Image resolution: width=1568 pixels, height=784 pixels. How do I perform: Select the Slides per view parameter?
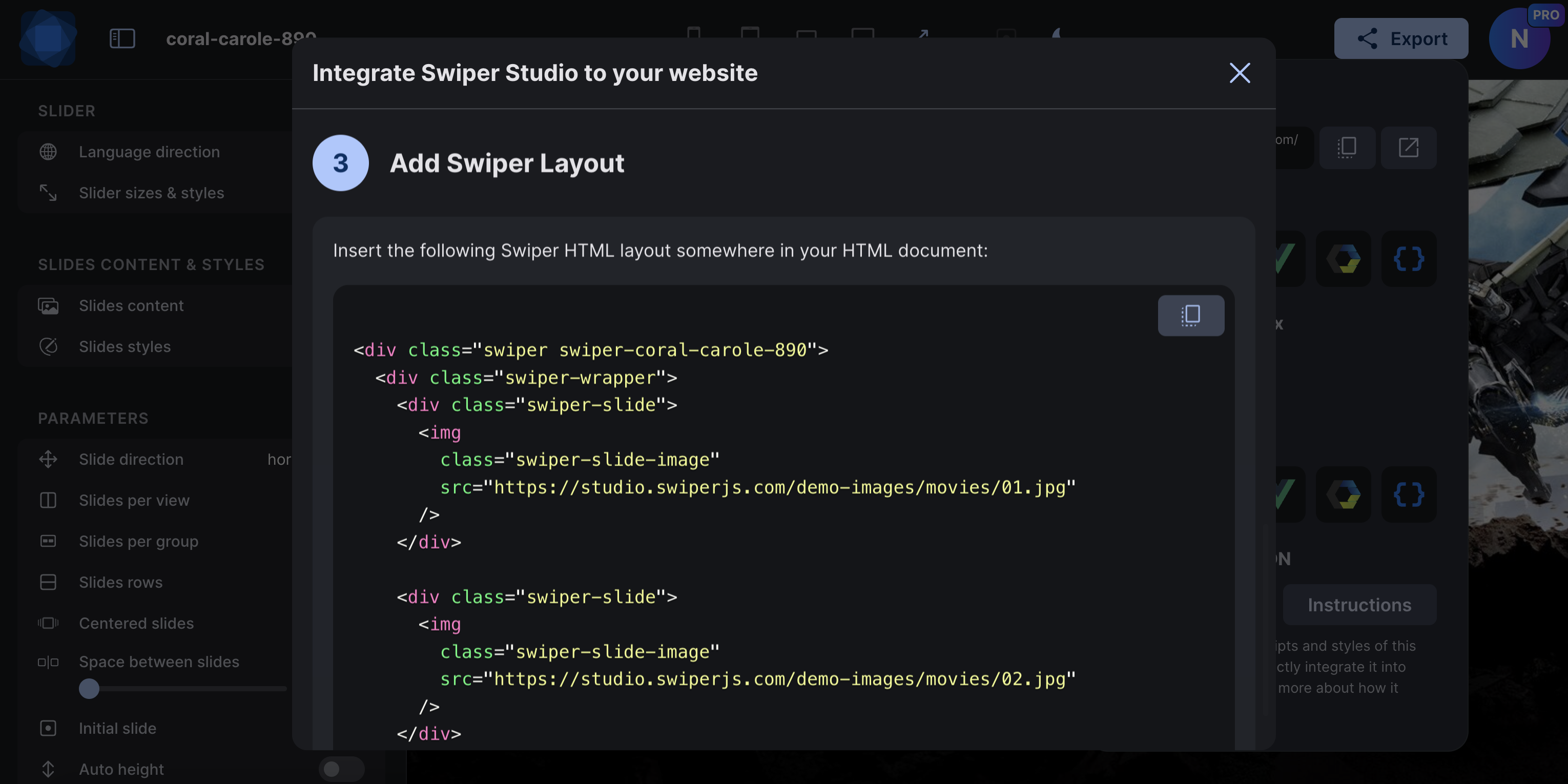[x=155, y=500]
